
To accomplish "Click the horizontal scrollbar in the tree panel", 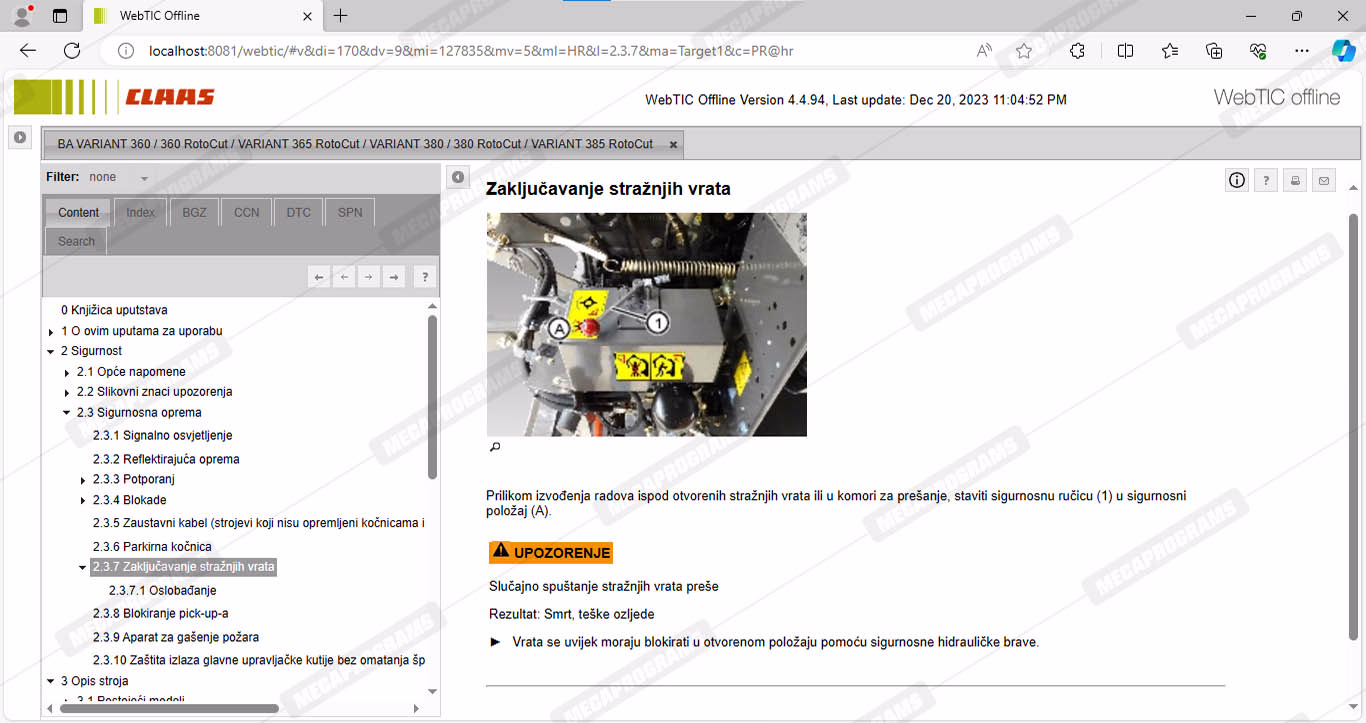I will [x=168, y=708].
